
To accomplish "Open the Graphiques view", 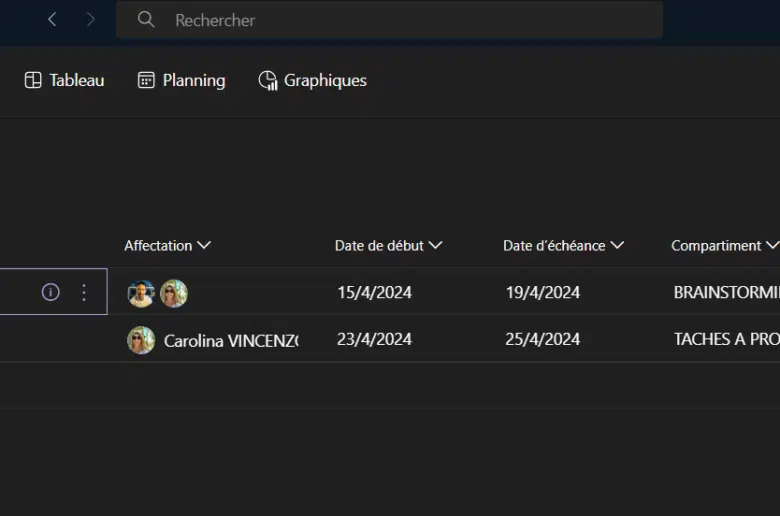I will (x=313, y=80).
